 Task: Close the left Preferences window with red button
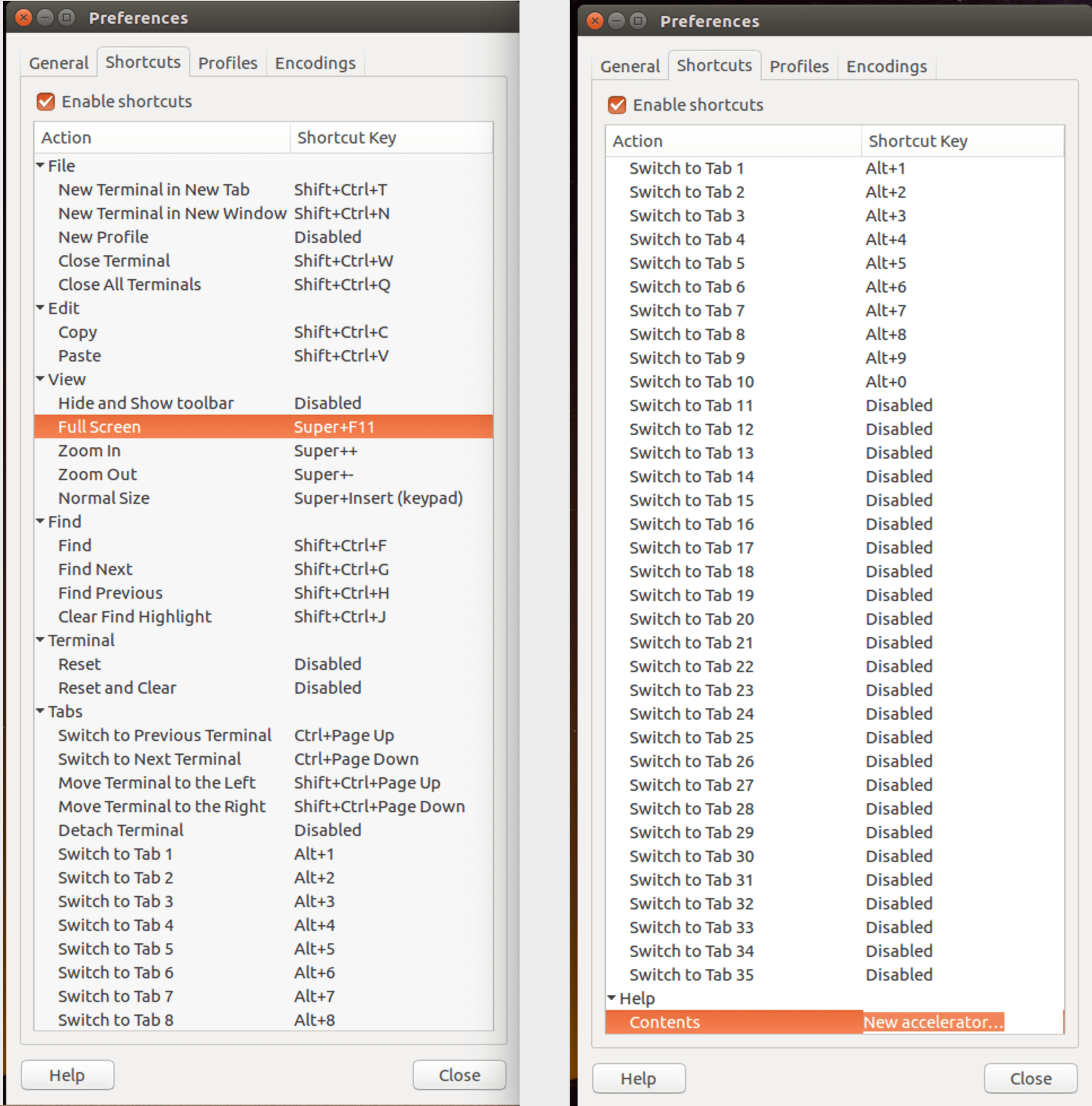point(24,18)
